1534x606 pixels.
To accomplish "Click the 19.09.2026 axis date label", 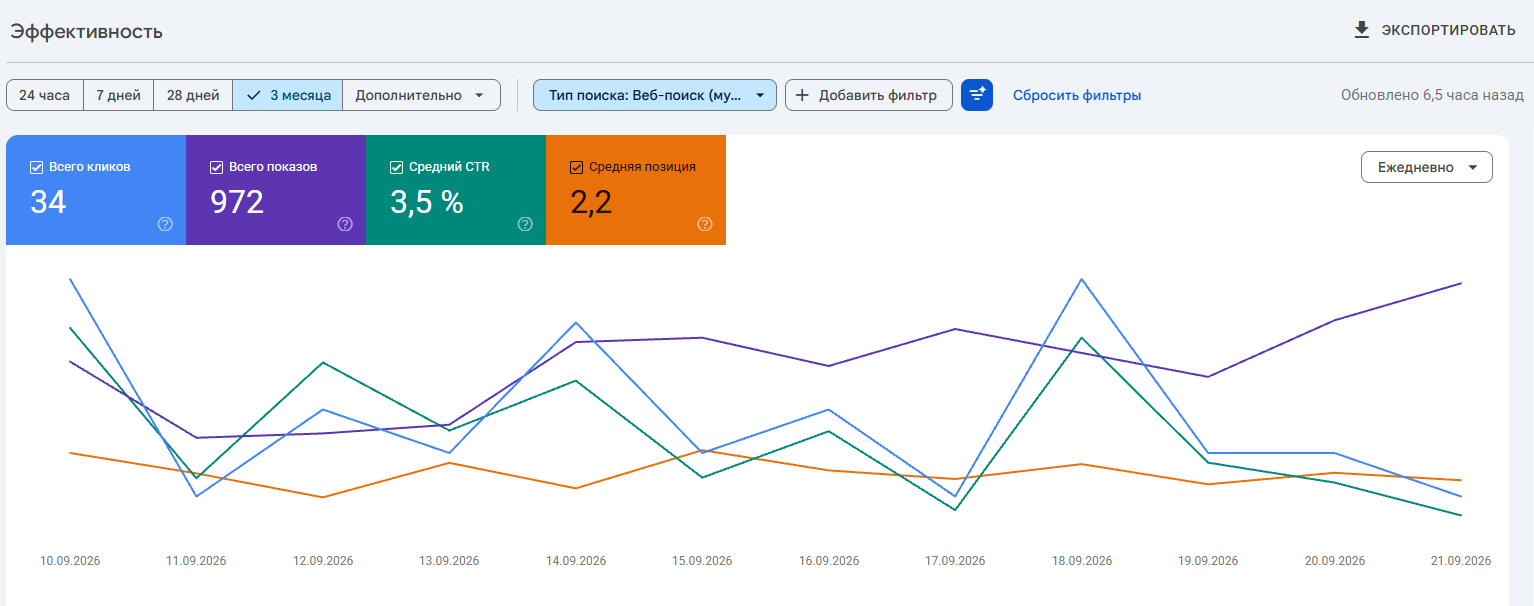I will [1208, 561].
